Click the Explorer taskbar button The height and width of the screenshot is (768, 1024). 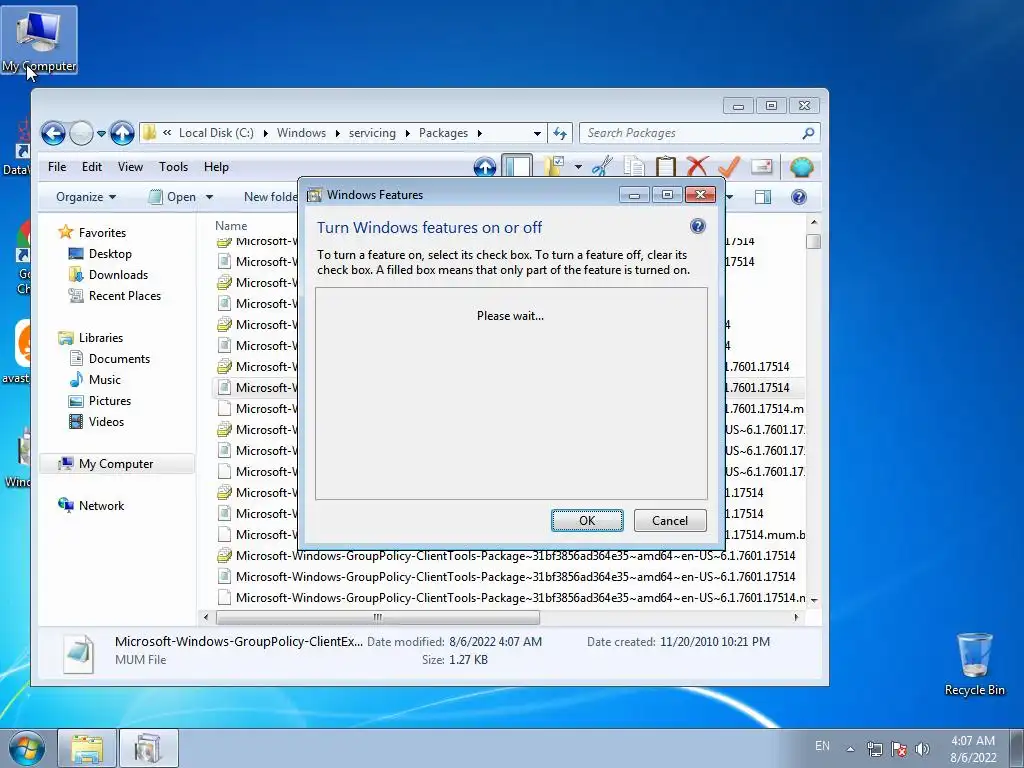87,748
